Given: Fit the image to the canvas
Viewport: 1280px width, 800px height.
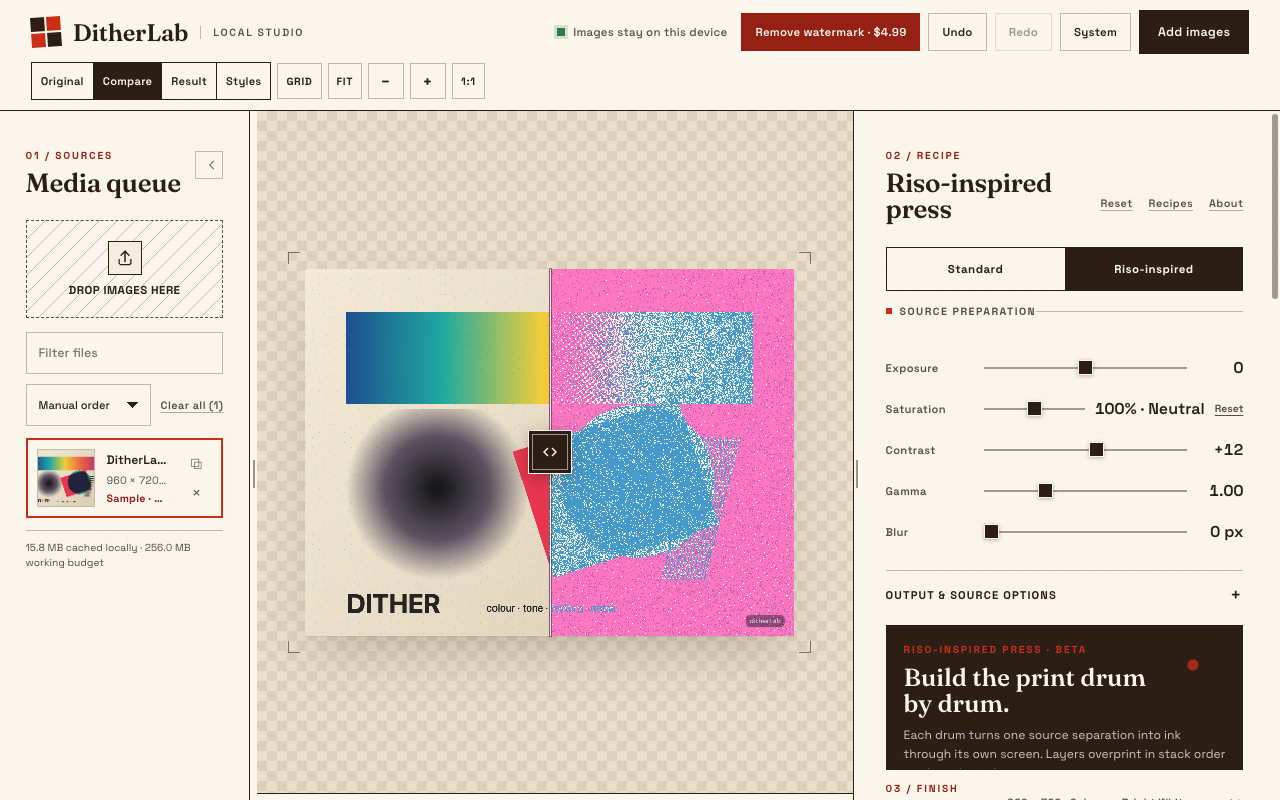Looking at the screenshot, I should (x=344, y=82).
